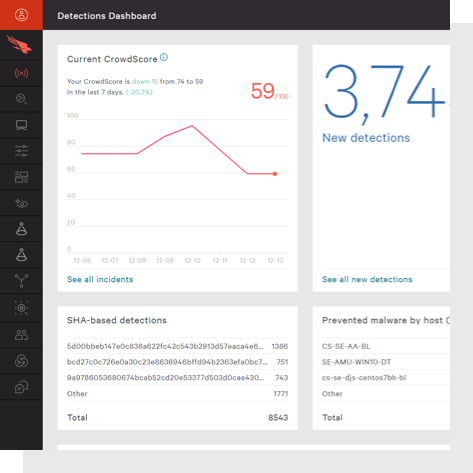
Task: Open the Discover eye icon
Action: [21, 203]
